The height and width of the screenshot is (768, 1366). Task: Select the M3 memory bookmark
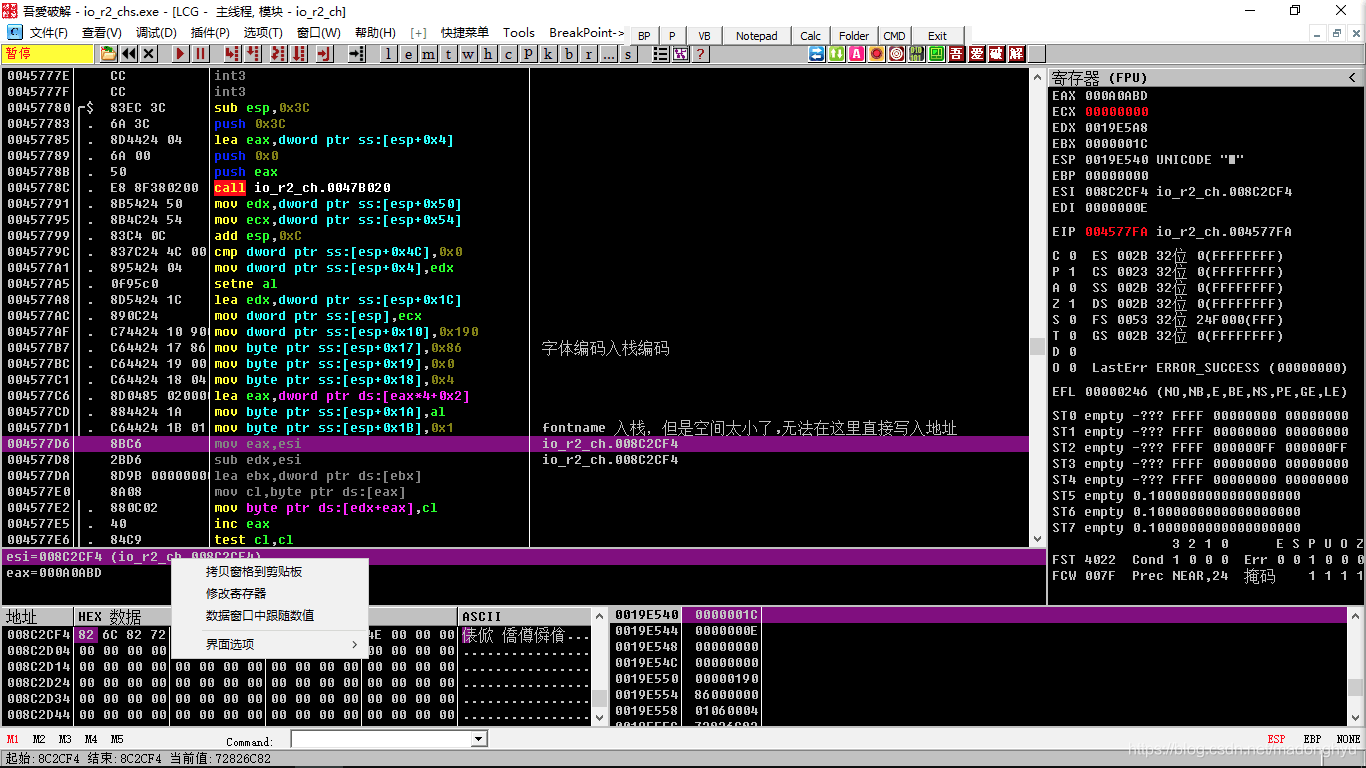point(65,739)
